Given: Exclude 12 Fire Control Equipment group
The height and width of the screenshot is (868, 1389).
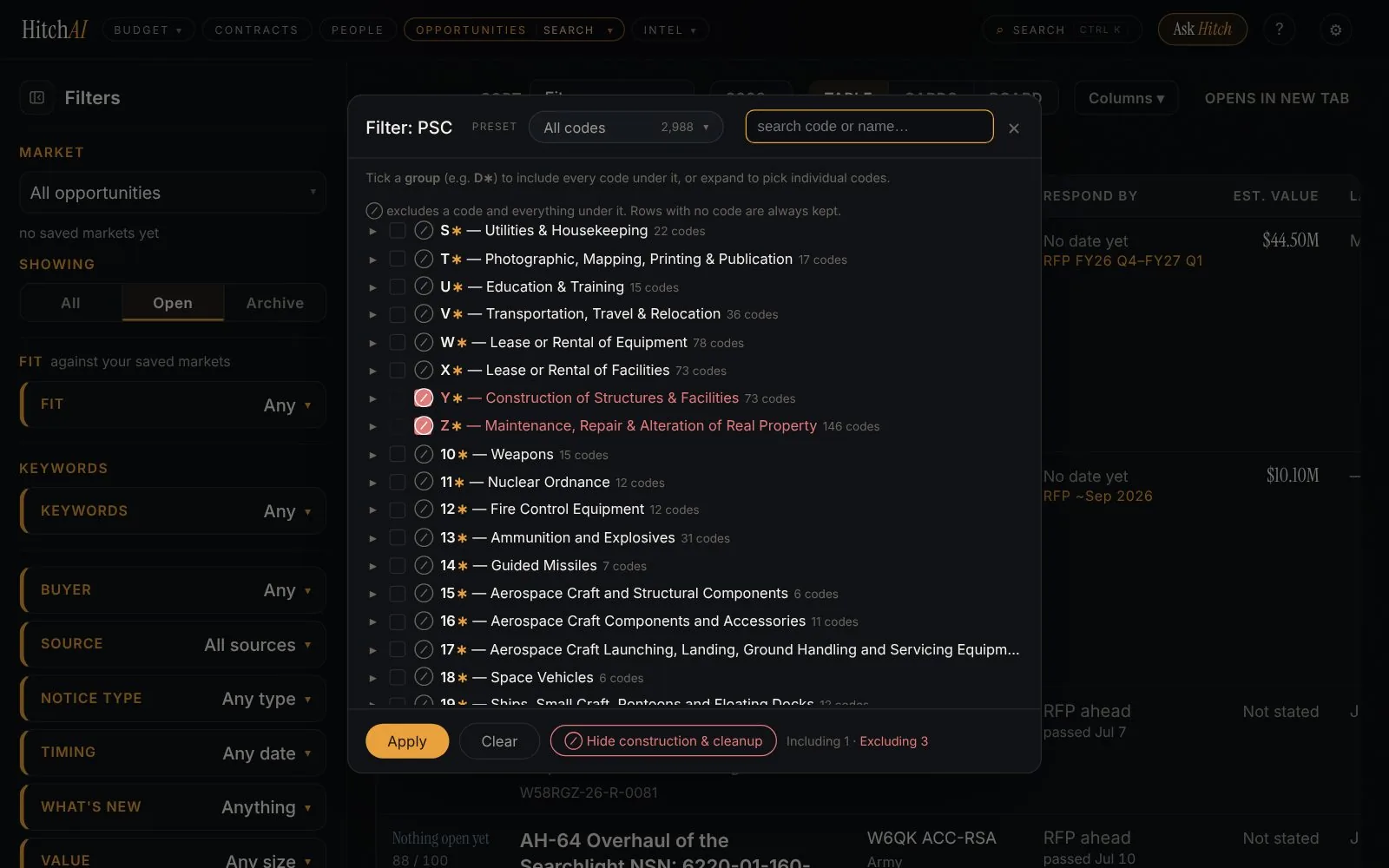Looking at the screenshot, I should 424,509.
